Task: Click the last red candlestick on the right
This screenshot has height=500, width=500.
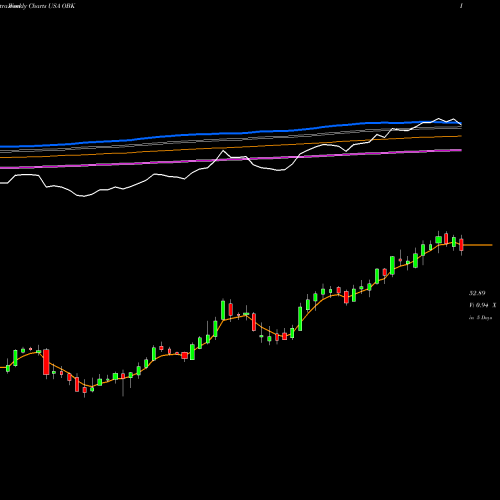Action: coord(461,245)
